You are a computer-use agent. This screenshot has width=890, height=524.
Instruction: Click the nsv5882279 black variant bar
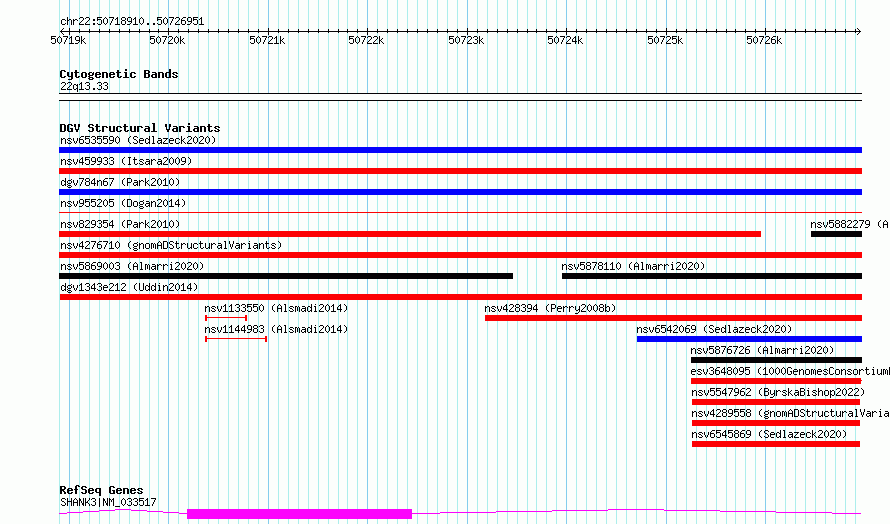point(836,234)
